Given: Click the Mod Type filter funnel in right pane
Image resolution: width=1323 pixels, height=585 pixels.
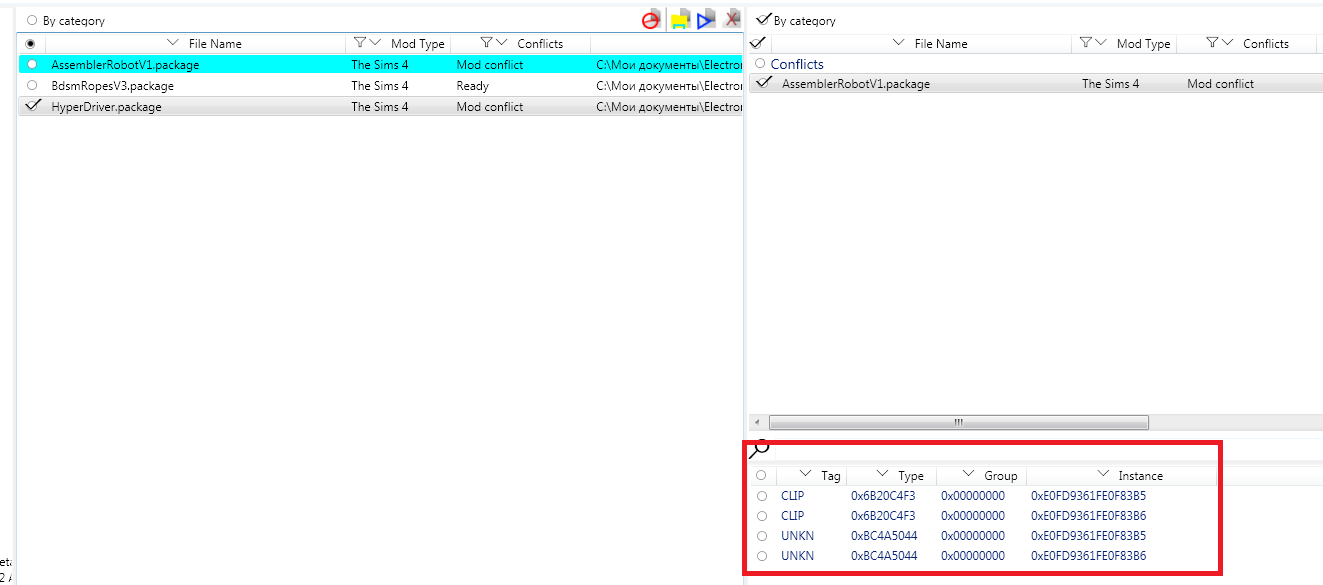Looking at the screenshot, I should (1086, 43).
